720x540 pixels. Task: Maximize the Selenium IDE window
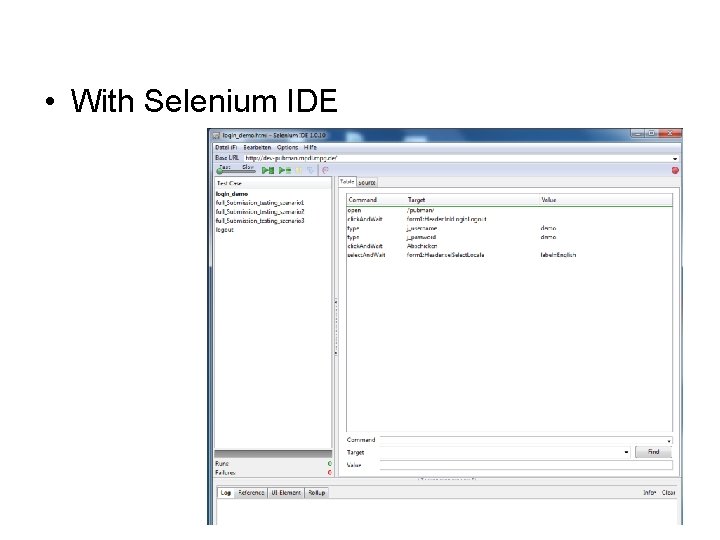click(651, 133)
